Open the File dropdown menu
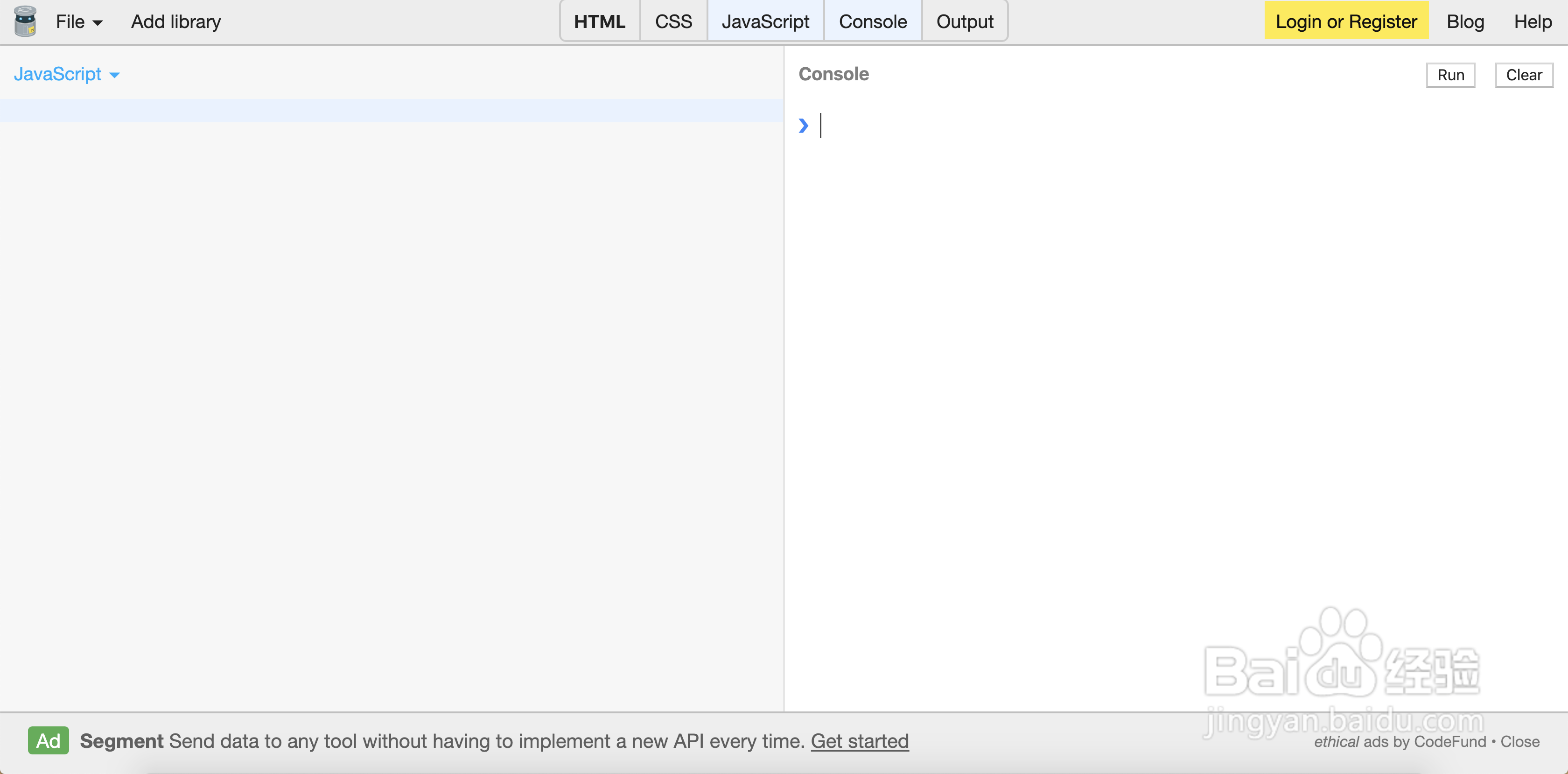The height and width of the screenshot is (774, 1568). [78, 22]
